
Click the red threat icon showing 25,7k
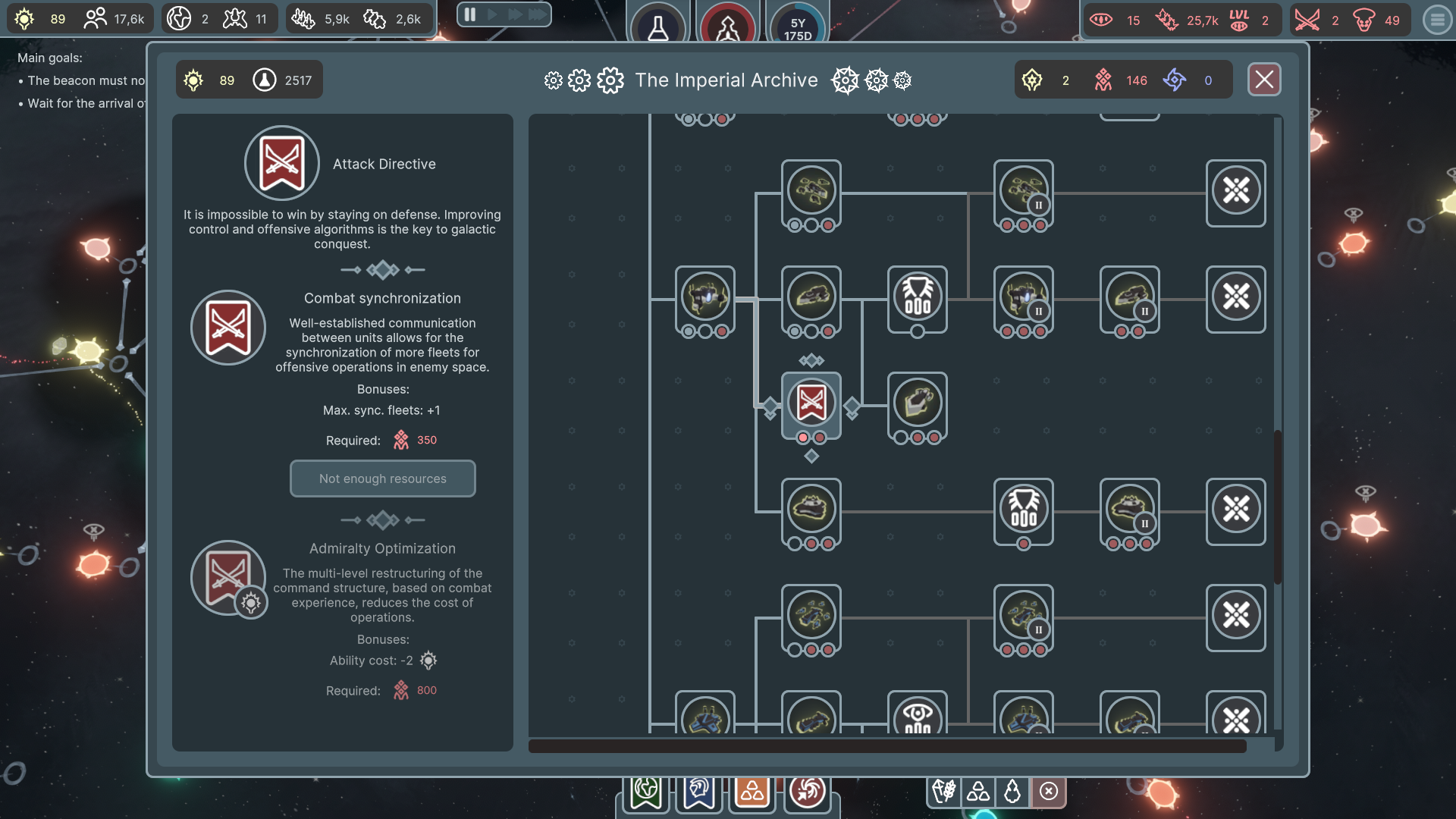coord(1166,20)
